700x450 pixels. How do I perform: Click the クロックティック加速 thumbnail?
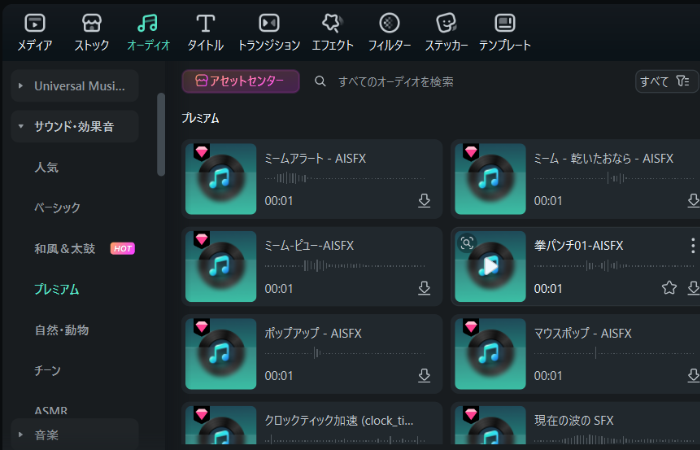[x=221, y=425]
